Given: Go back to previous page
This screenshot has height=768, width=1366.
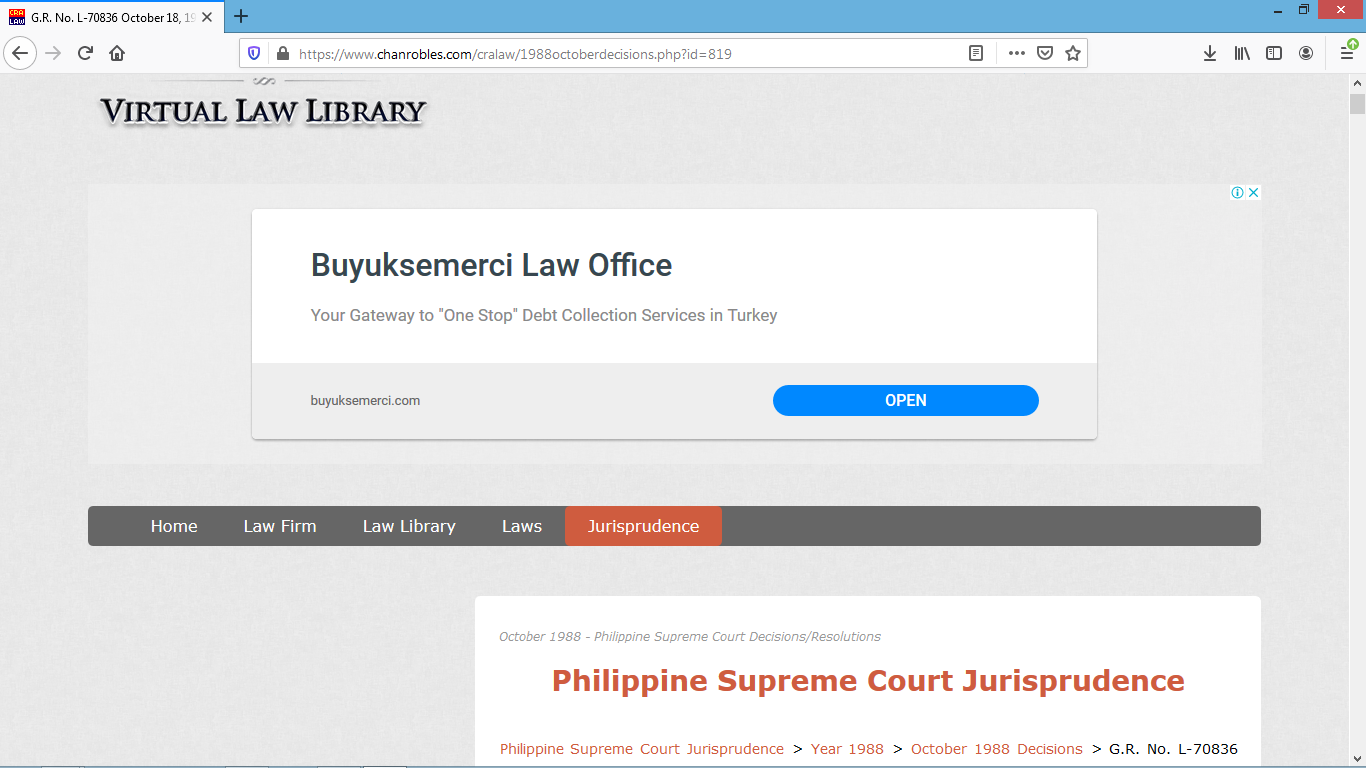Looking at the screenshot, I should pyautogui.click(x=20, y=53).
